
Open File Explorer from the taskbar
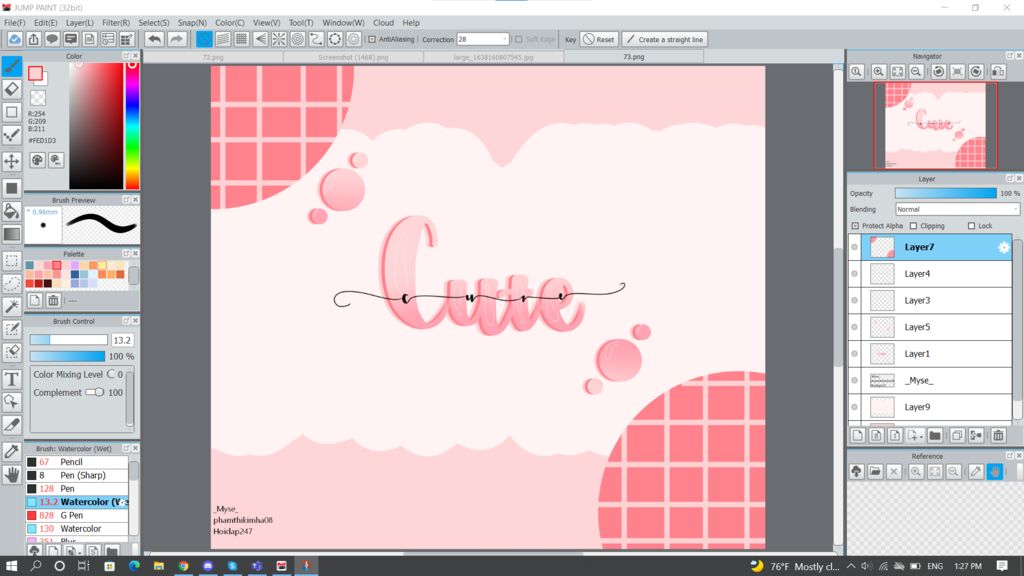click(x=159, y=566)
